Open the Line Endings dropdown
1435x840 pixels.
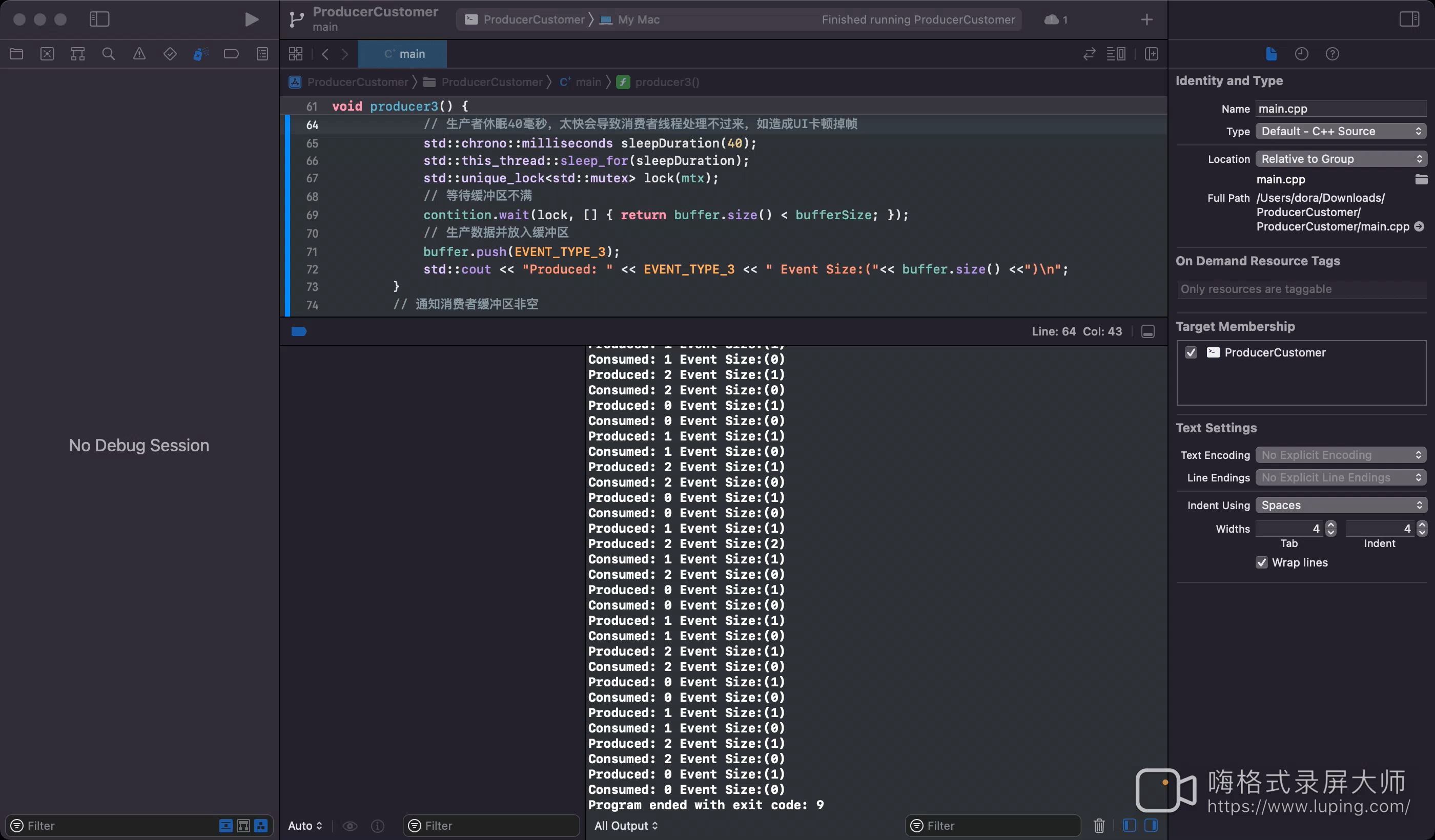1340,477
